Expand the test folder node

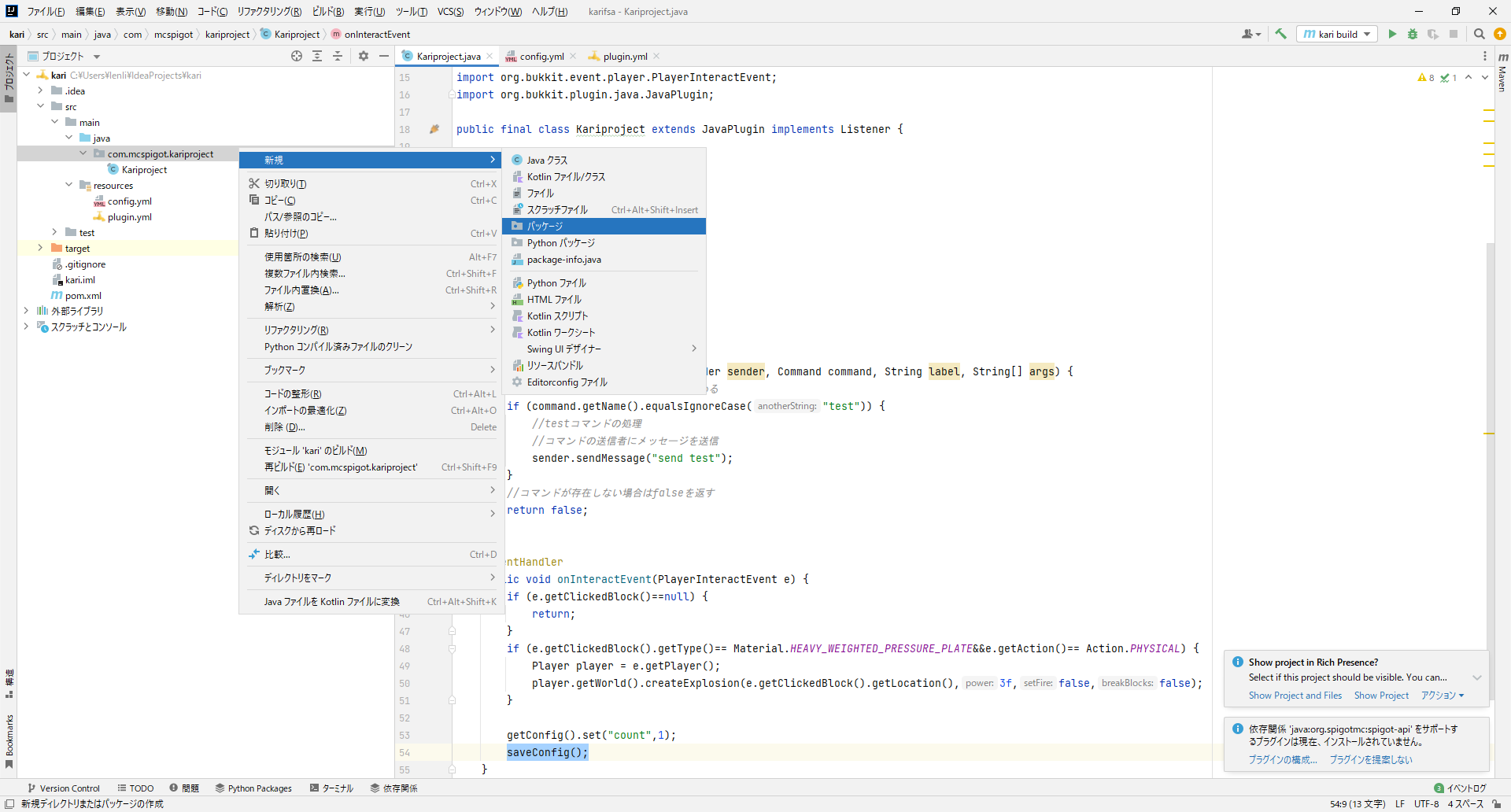(x=54, y=232)
